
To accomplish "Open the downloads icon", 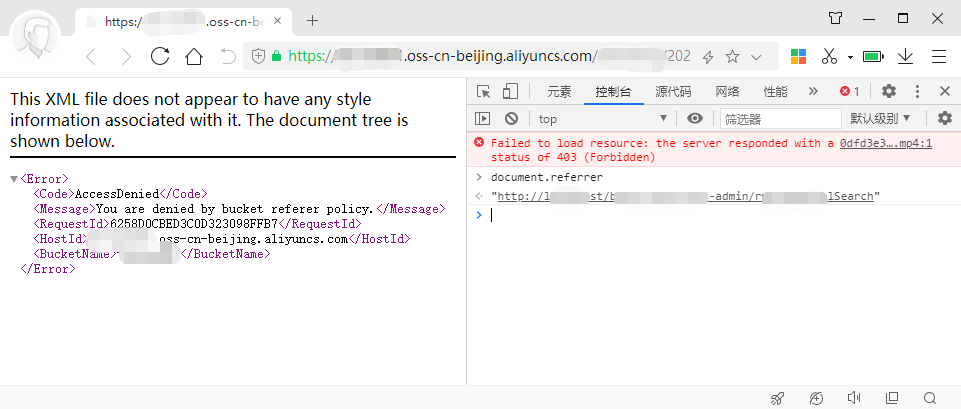I will [x=905, y=57].
